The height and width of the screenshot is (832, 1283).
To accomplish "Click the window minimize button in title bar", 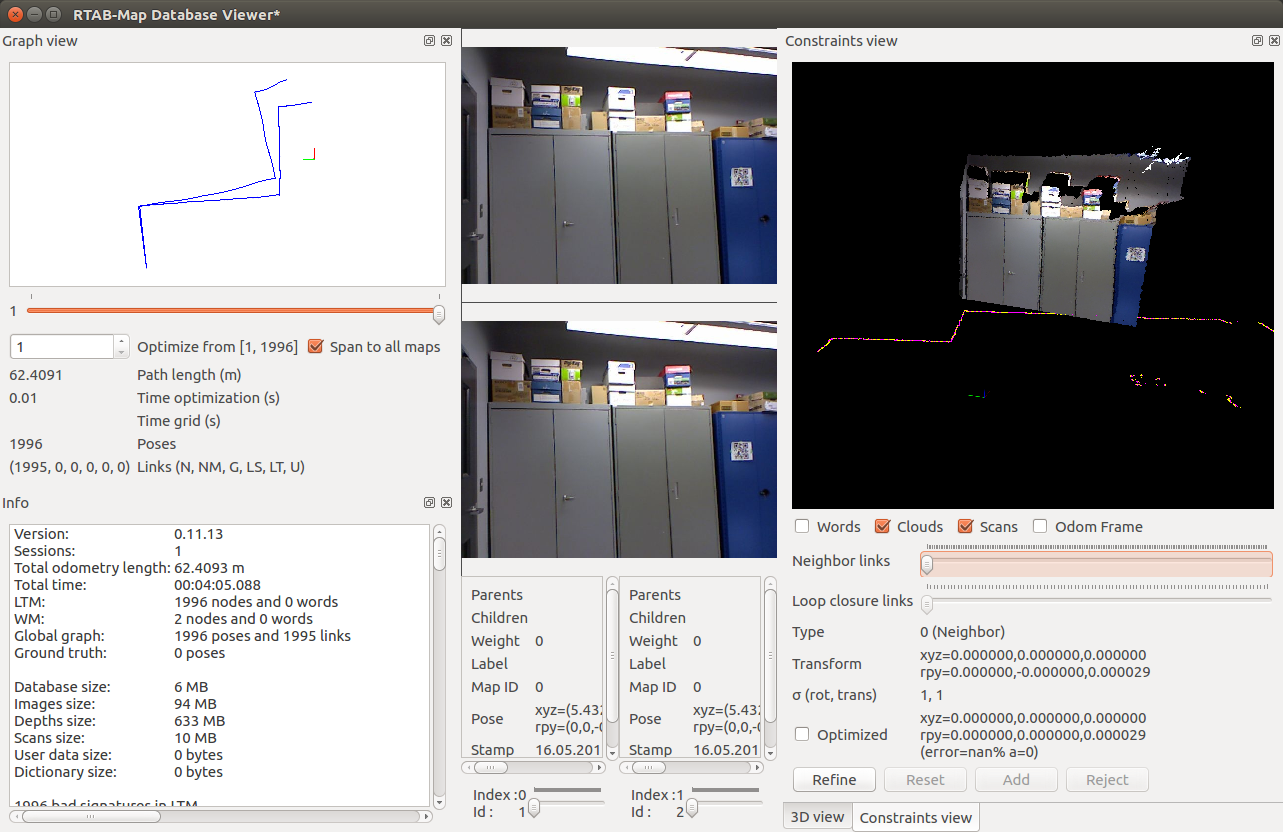I will [x=35, y=15].
